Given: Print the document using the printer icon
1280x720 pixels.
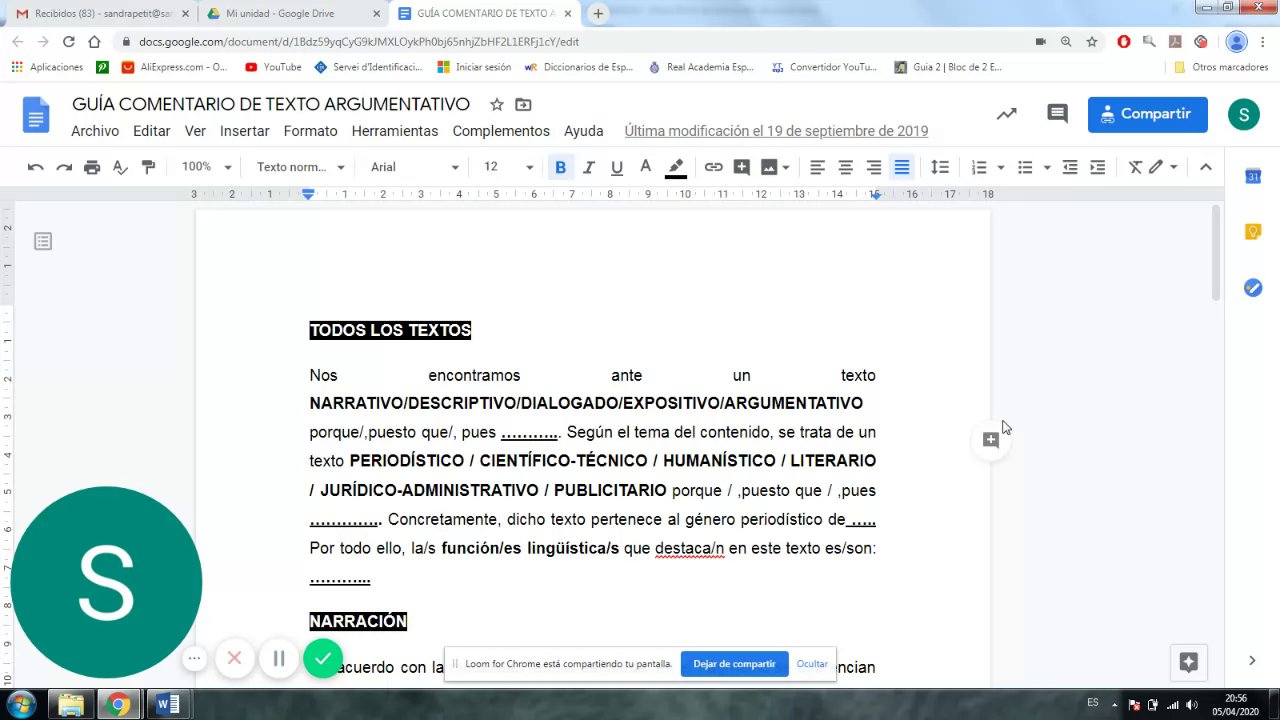Looking at the screenshot, I should pyautogui.click(x=92, y=167).
